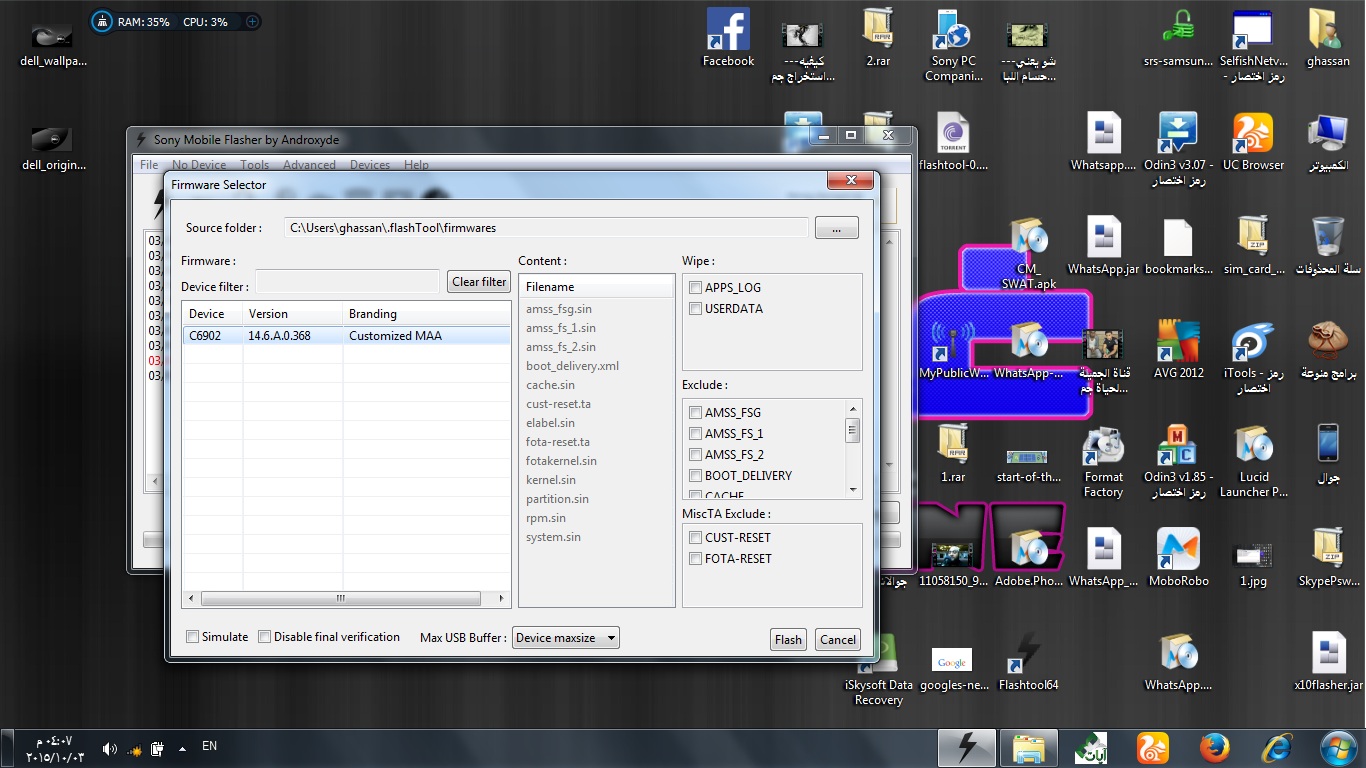Image resolution: width=1366 pixels, height=768 pixels.
Task: Enable the APPS_LOG wipe checkbox
Action: pyautogui.click(x=695, y=288)
